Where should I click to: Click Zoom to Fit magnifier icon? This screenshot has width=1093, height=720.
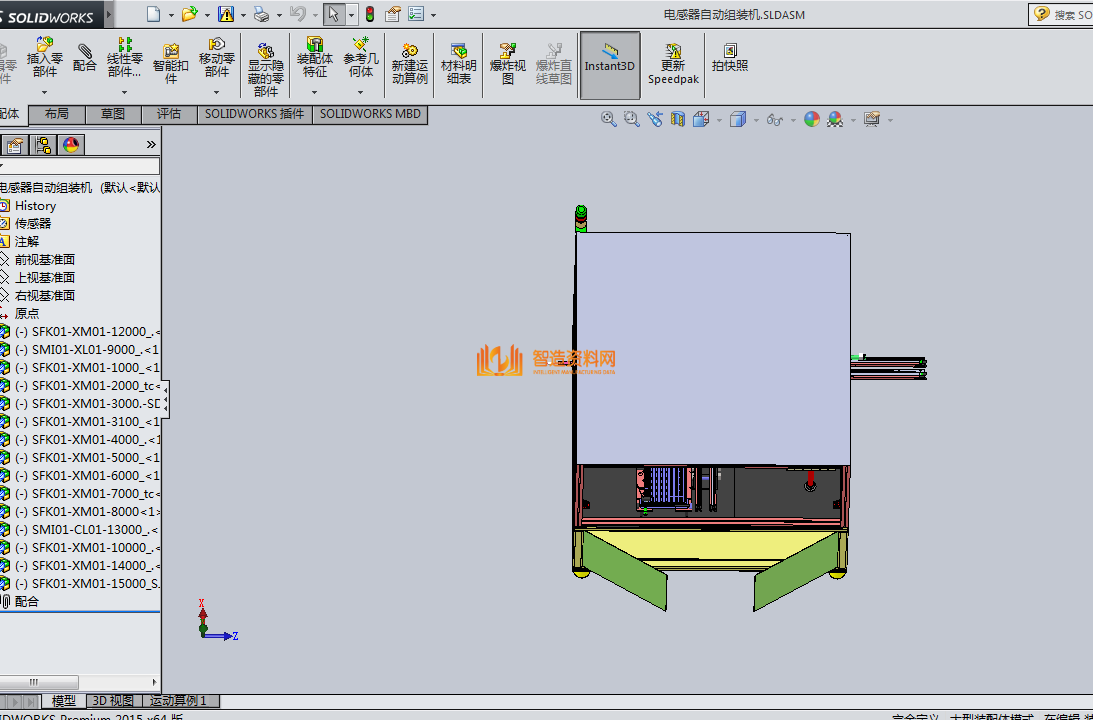(x=608, y=119)
